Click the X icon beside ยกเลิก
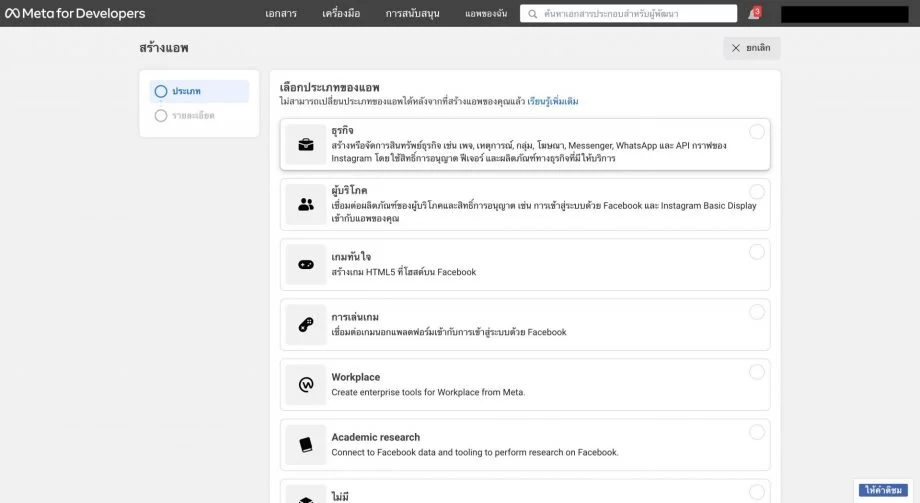 pyautogui.click(x=735, y=48)
